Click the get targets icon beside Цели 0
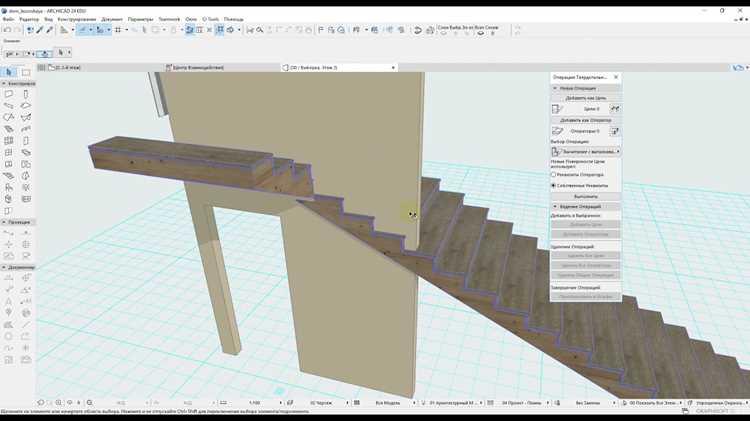The height and width of the screenshot is (421, 750). point(615,109)
